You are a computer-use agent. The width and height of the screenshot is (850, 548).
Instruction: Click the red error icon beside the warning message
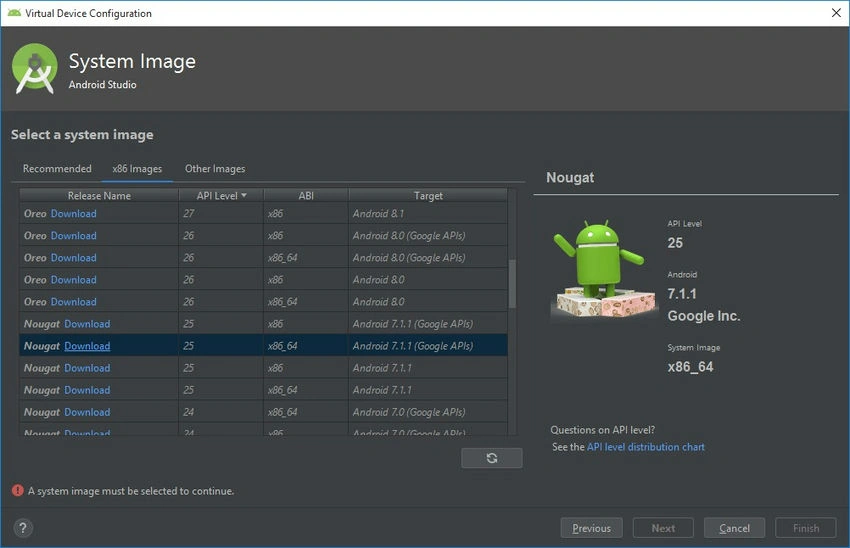click(x=17, y=491)
